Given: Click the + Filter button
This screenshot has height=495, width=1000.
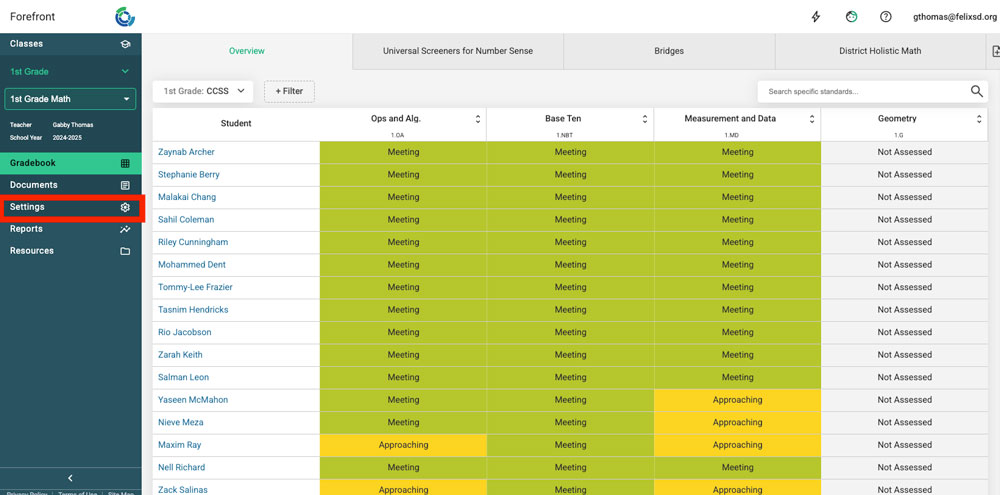Looking at the screenshot, I should pos(289,91).
